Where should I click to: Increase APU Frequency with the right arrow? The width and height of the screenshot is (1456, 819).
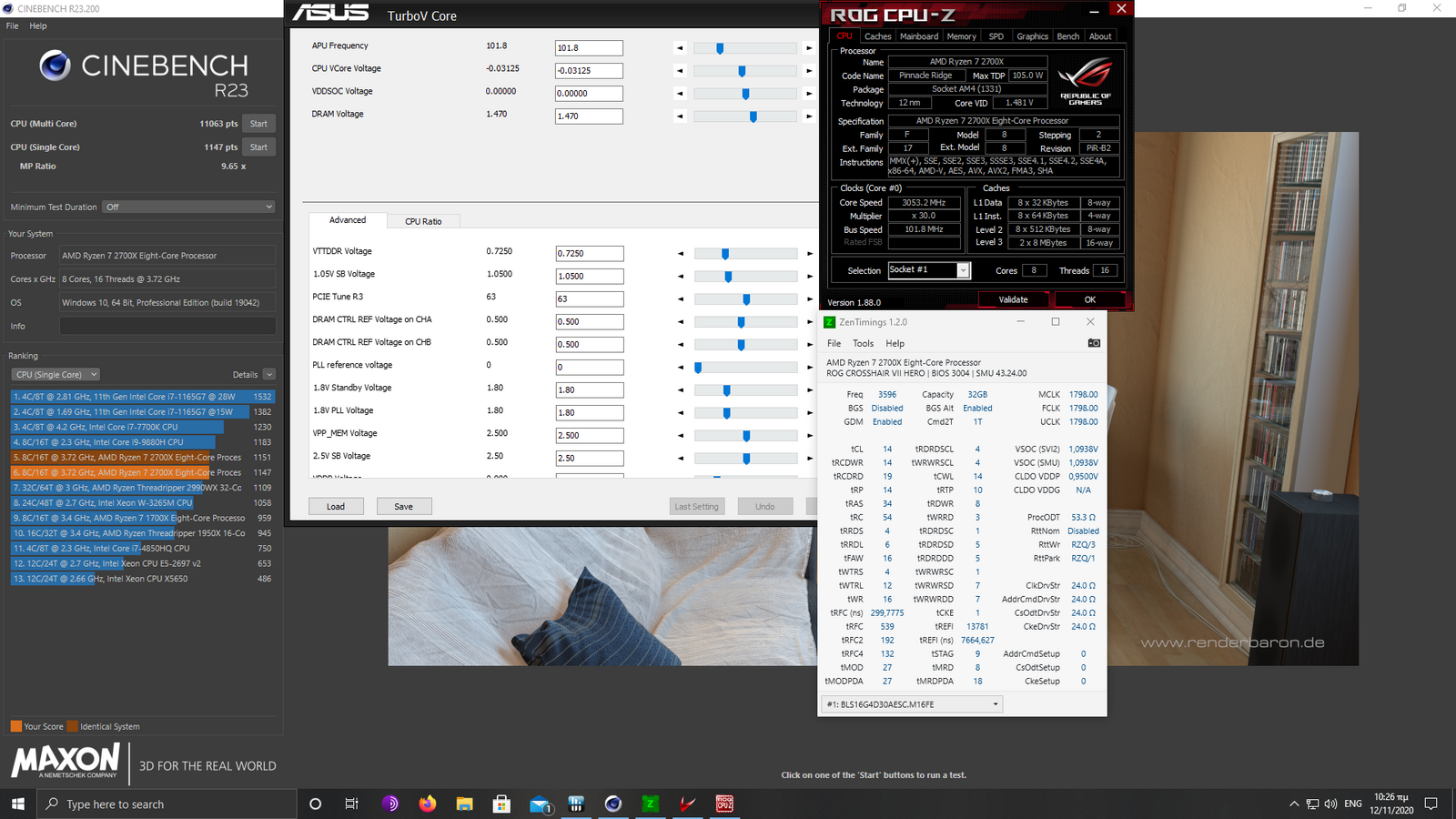pyautogui.click(x=809, y=48)
